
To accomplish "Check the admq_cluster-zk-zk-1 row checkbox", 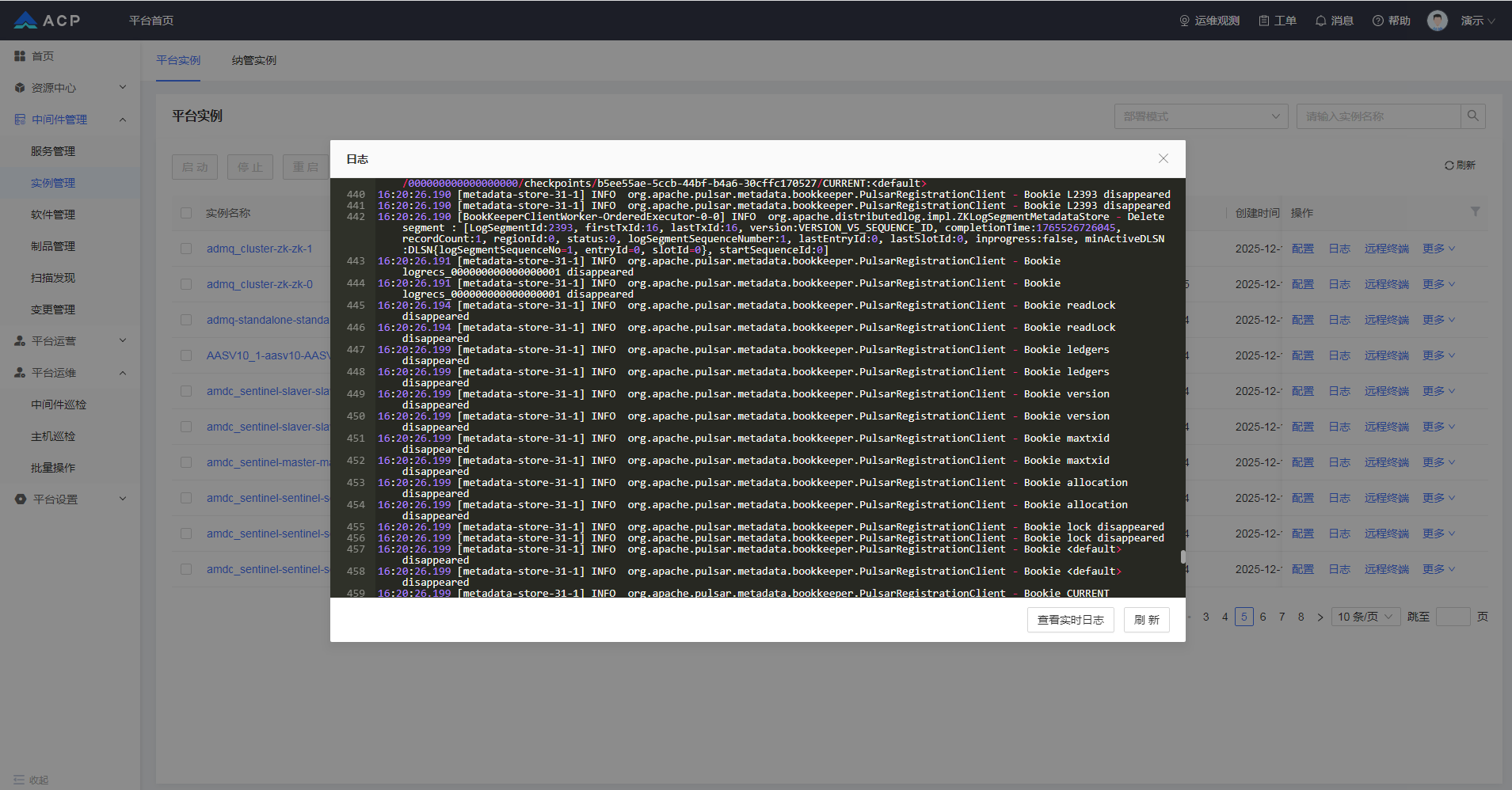I will click(x=186, y=249).
